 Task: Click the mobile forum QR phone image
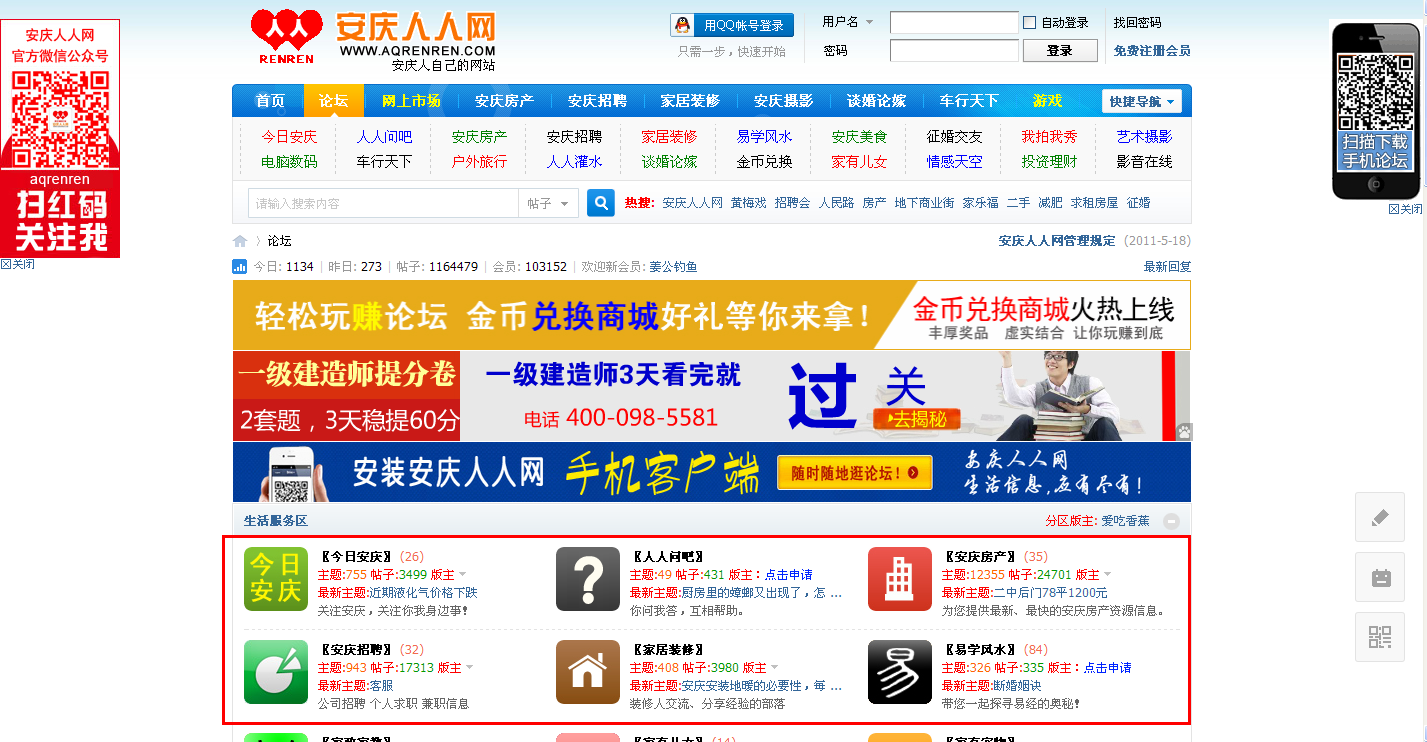tap(1375, 110)
